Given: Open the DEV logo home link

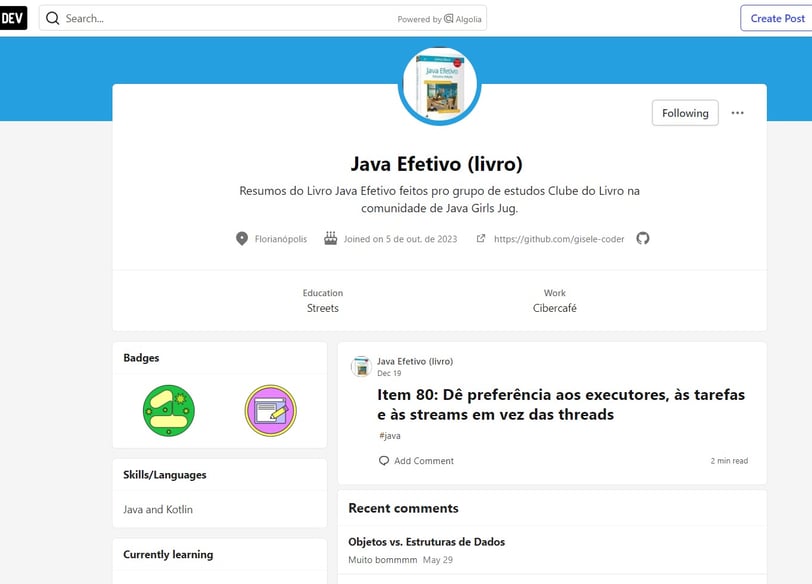Looking at the screenshot, I should click(x=13, y=18).
